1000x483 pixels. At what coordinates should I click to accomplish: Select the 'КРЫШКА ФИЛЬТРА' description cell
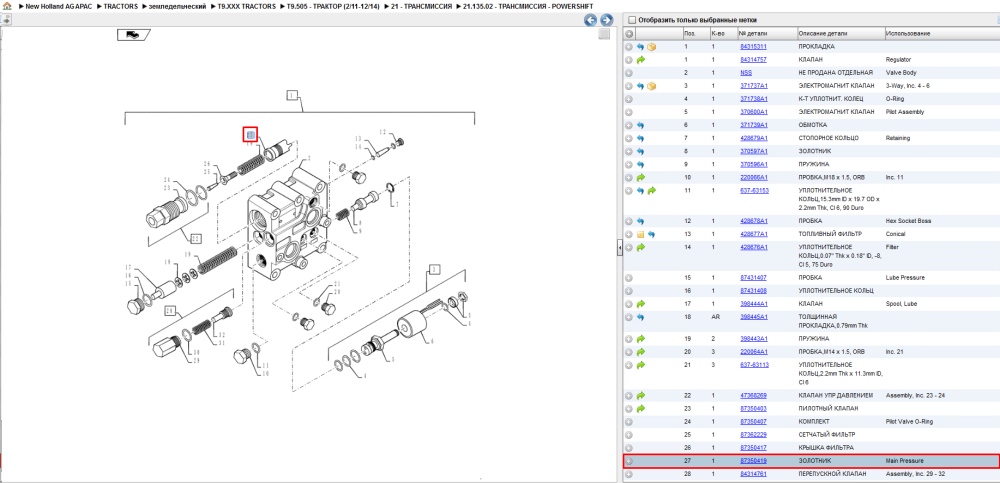[x=826, y=448]
